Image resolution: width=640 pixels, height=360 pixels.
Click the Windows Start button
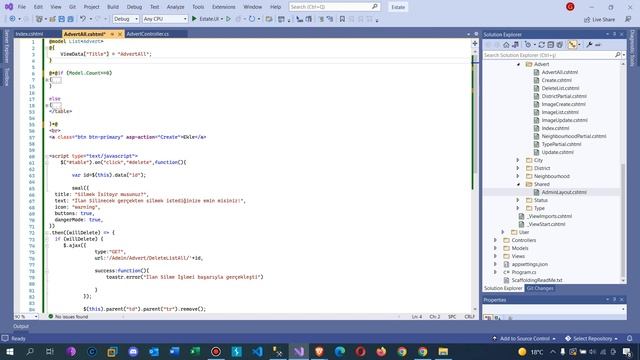click(9, 351)
